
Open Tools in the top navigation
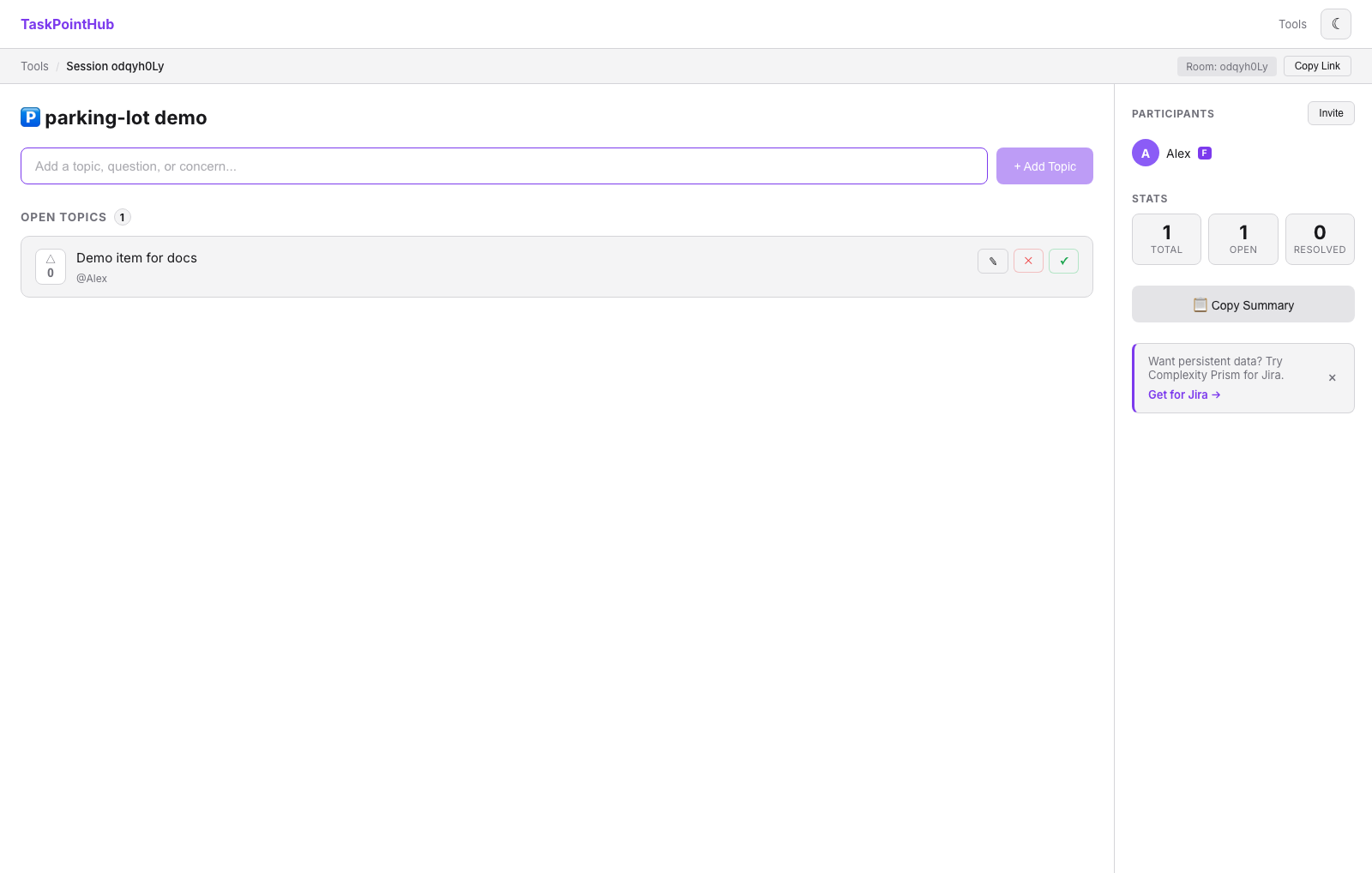(1292, 24)
